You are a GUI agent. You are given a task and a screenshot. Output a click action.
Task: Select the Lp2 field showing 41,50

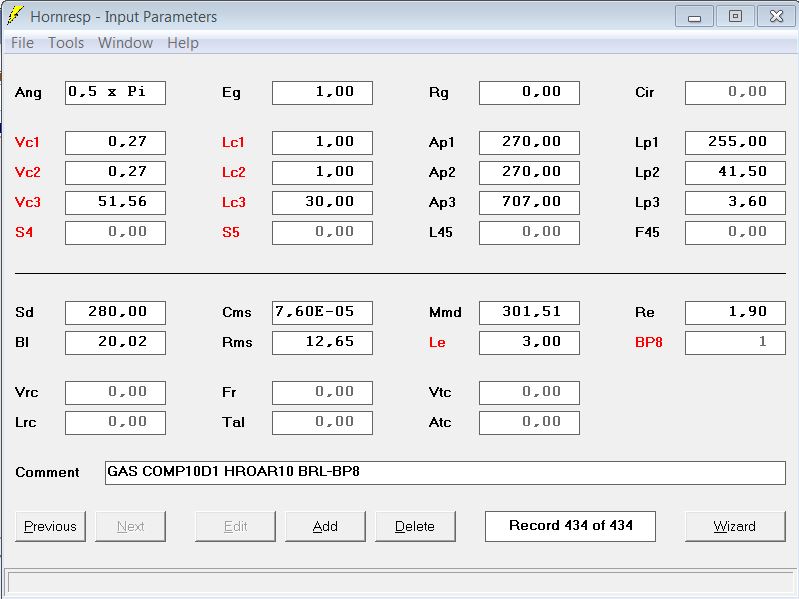tap(735, 173)
